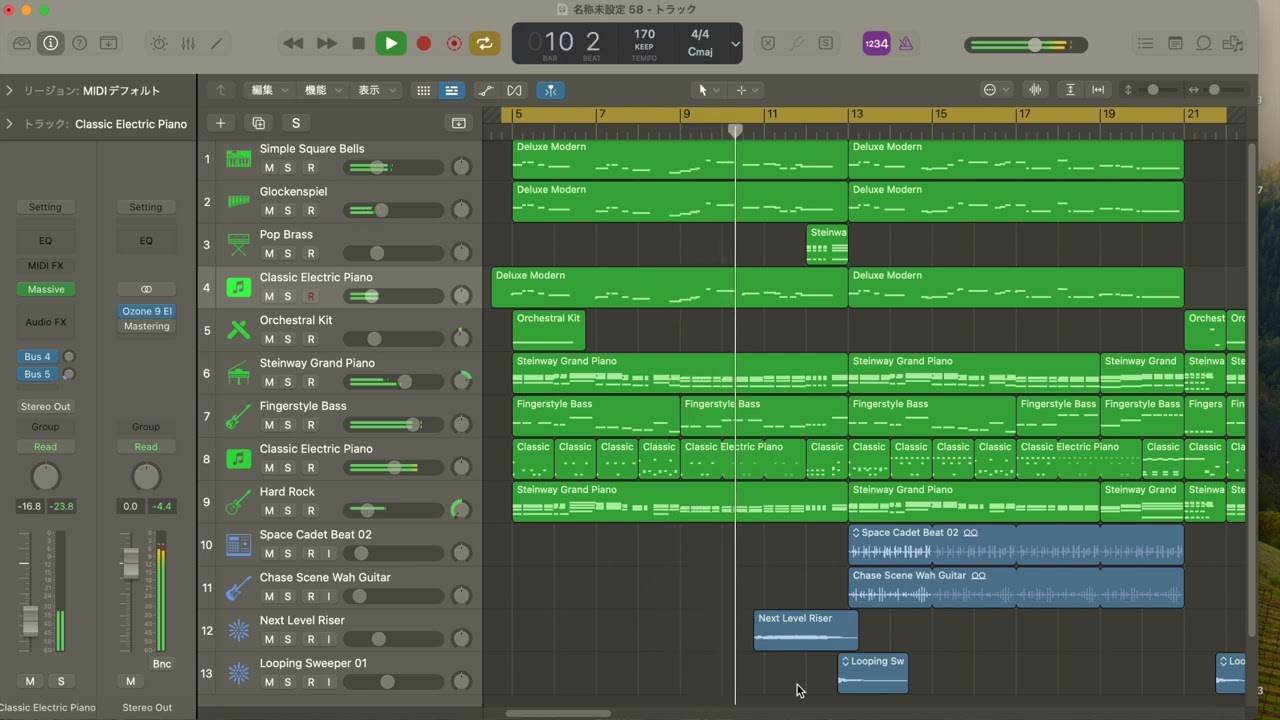Click the Next Level Riser track icon

pos(238,631)
